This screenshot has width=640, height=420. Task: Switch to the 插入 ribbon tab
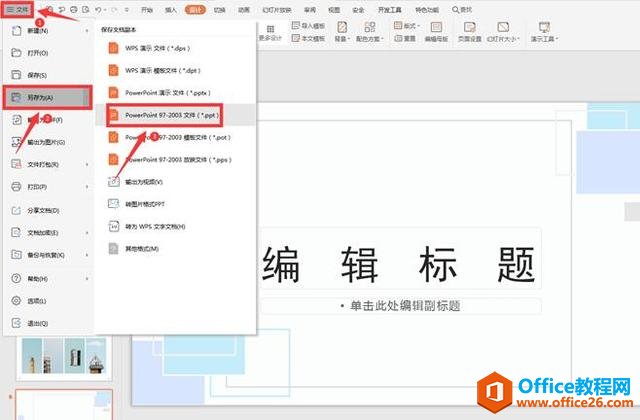171,9
